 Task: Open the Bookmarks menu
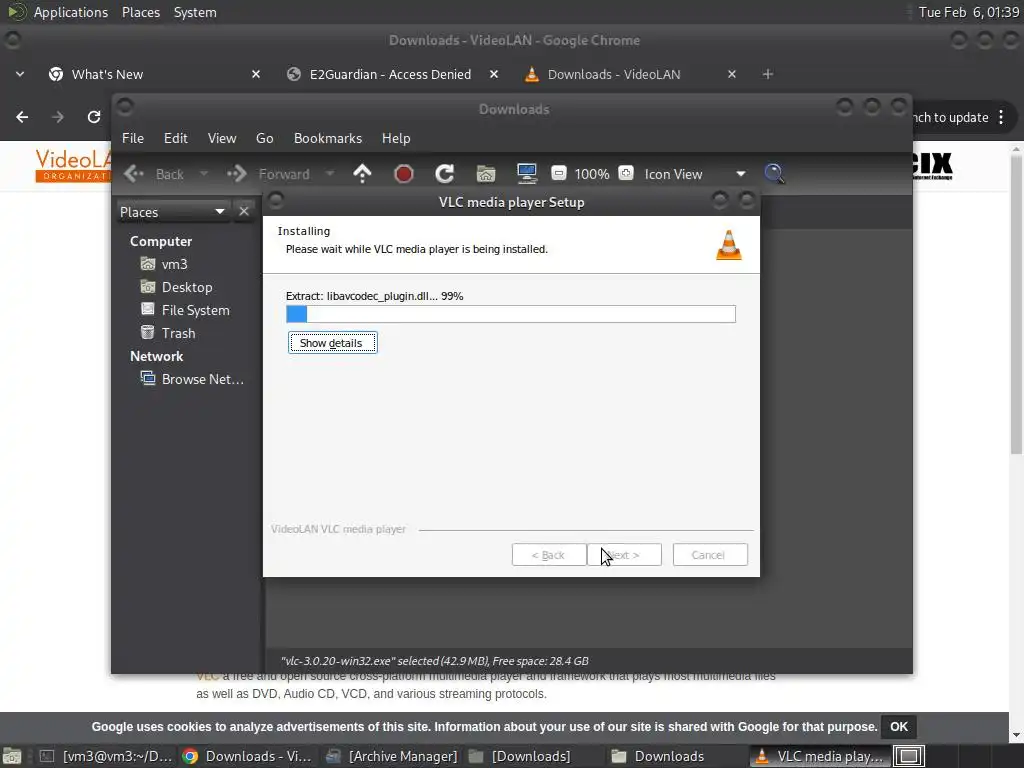click(x=328, y=138)
